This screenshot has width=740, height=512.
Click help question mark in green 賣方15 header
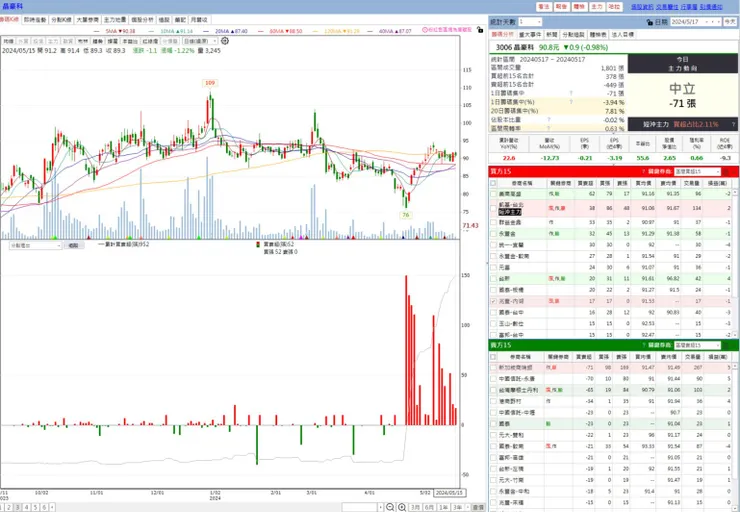coord(643,345)
